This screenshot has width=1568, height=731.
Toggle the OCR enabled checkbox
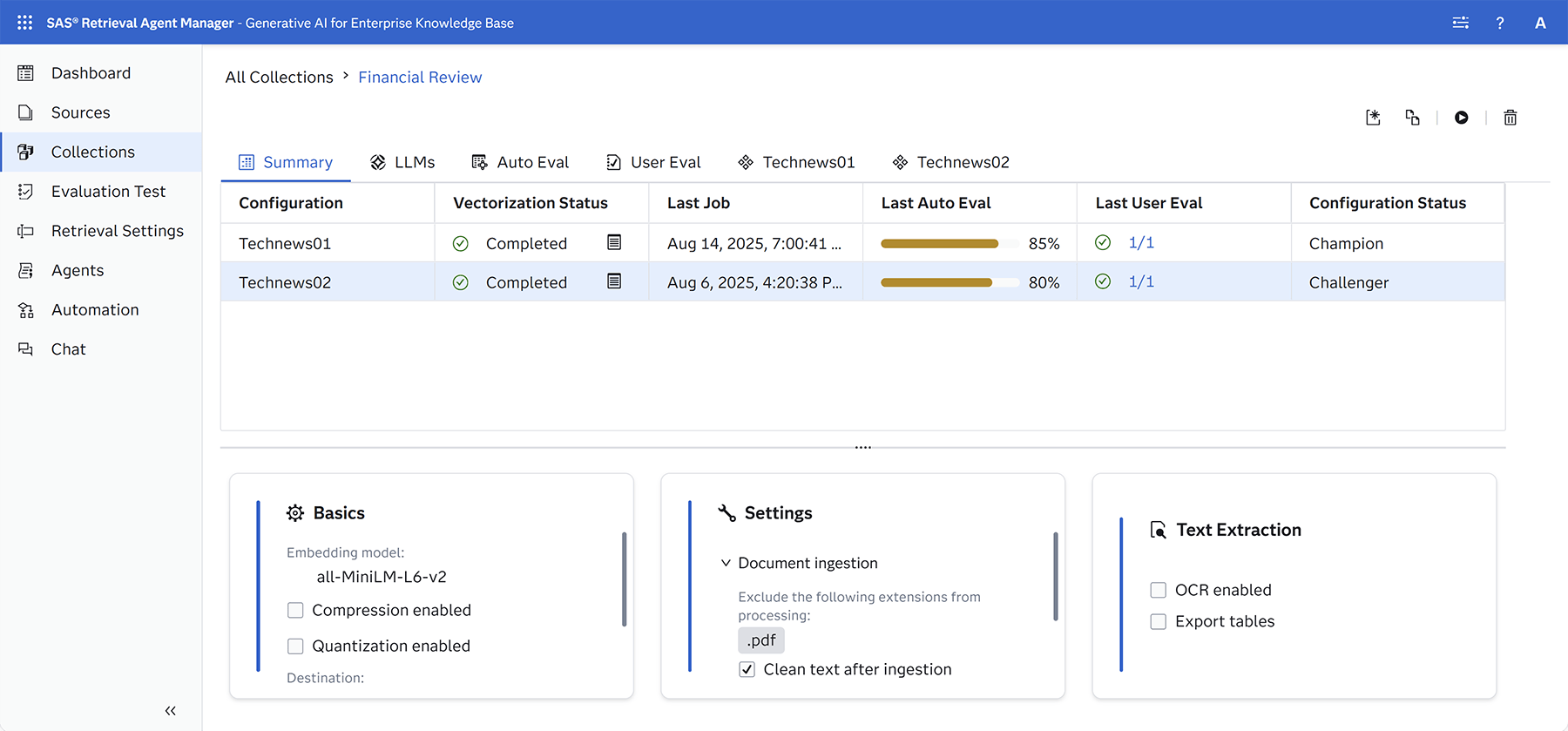pyautogui.click(x=1158, y=591)
